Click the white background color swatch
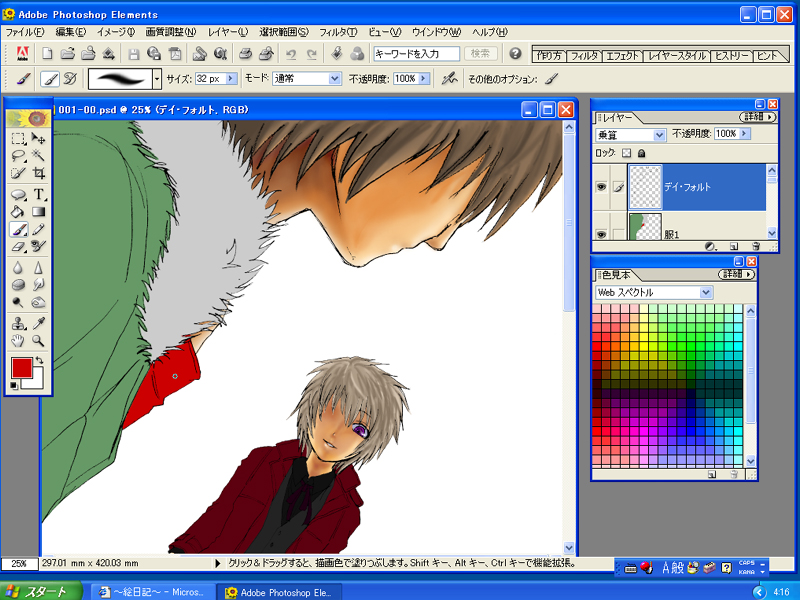Viewport: 800px width, 600px height. [36, 382]
